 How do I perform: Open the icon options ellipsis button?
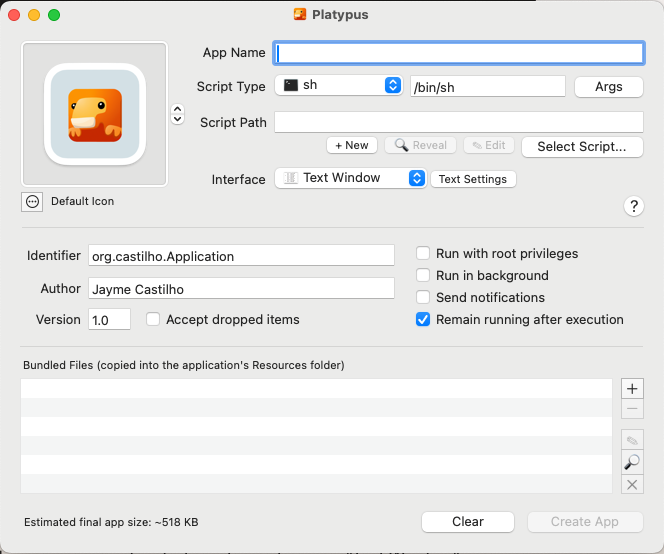point(32,201)
